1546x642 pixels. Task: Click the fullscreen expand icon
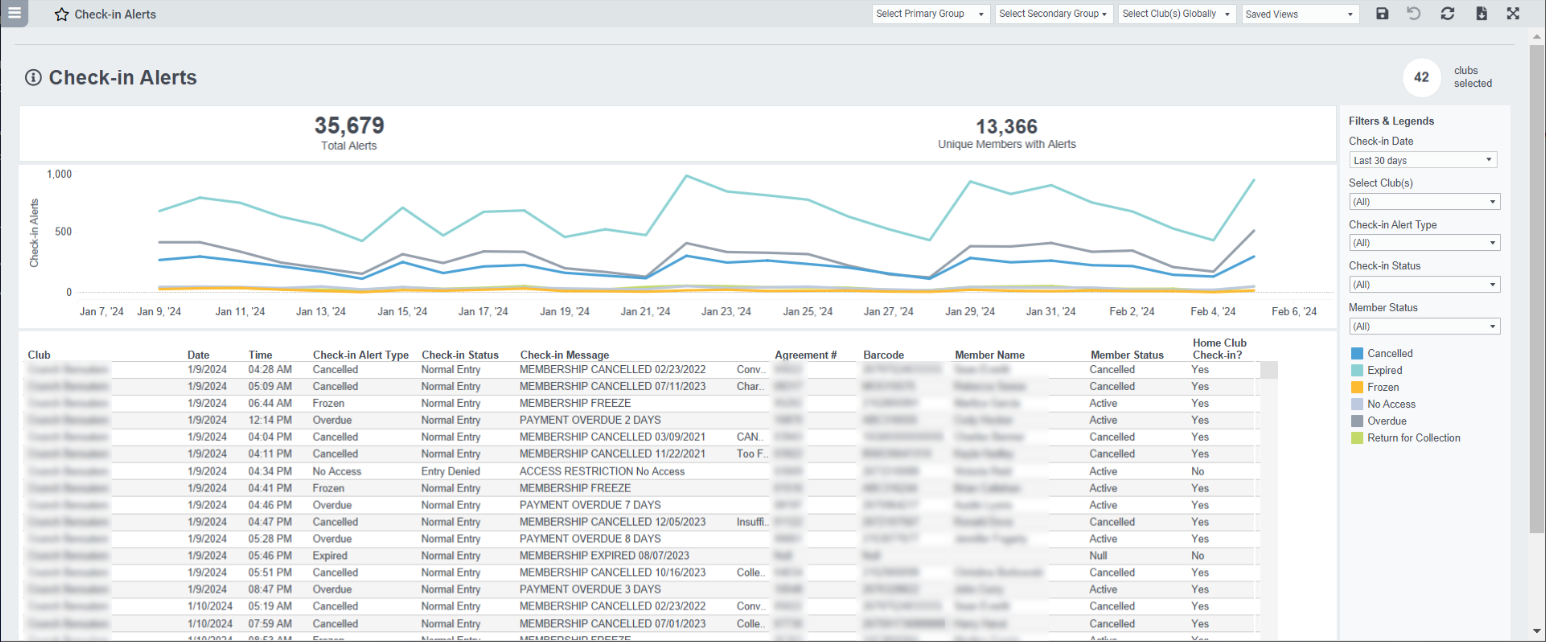pyautogui.click(x=1513, y=14)
